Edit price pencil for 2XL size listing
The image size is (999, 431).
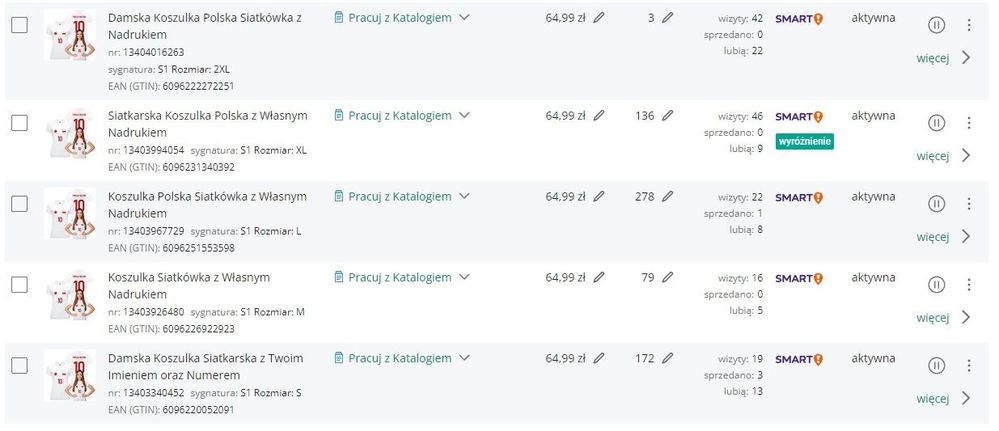pyautogui.click(x=599, y=18)
